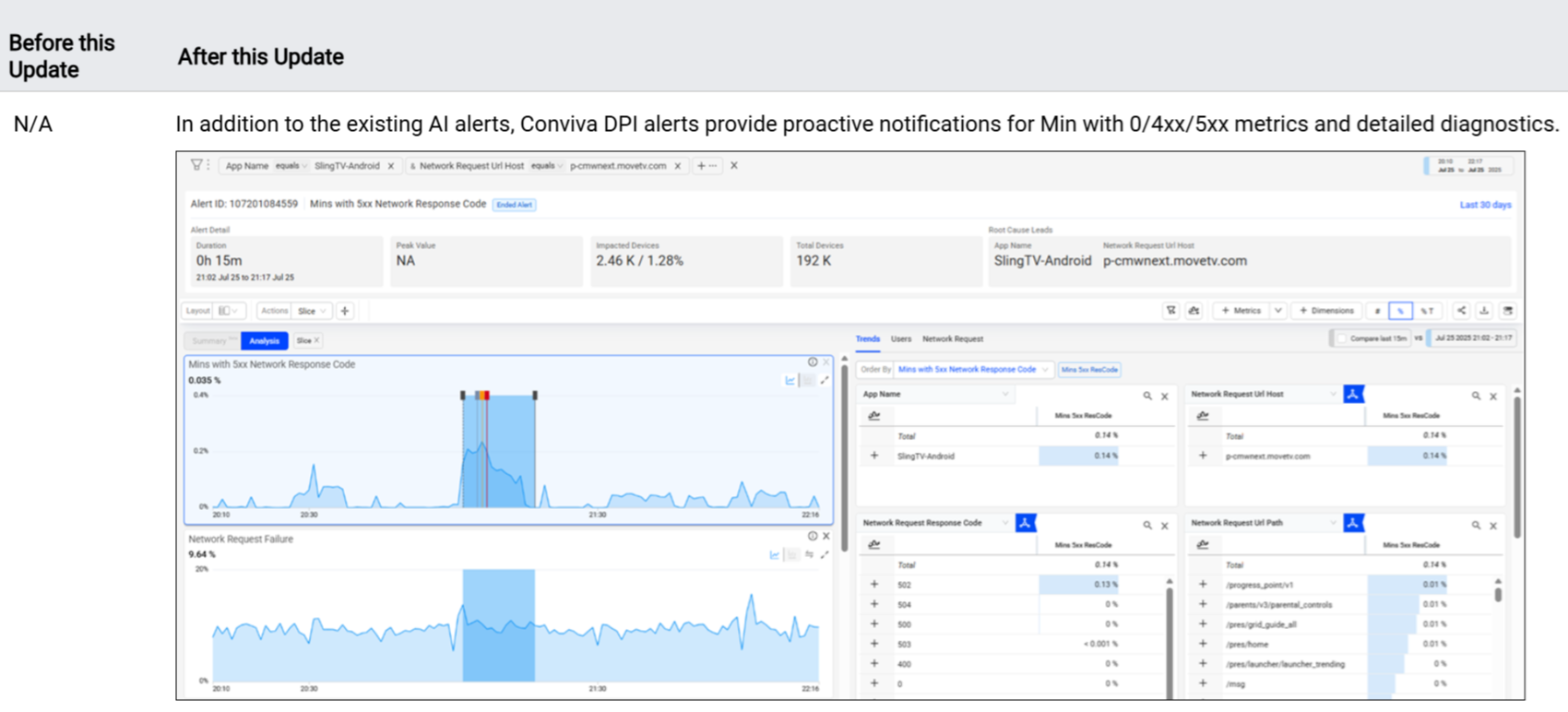The image size is (1568, 712).
Task: Switch to the Users tab
Action: pos(901,338)
